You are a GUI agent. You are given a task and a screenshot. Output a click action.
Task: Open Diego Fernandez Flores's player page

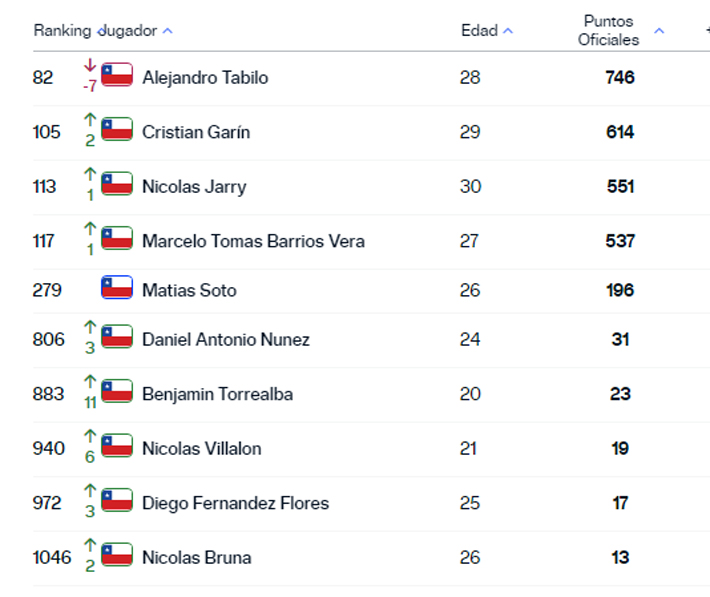(235, 503)
